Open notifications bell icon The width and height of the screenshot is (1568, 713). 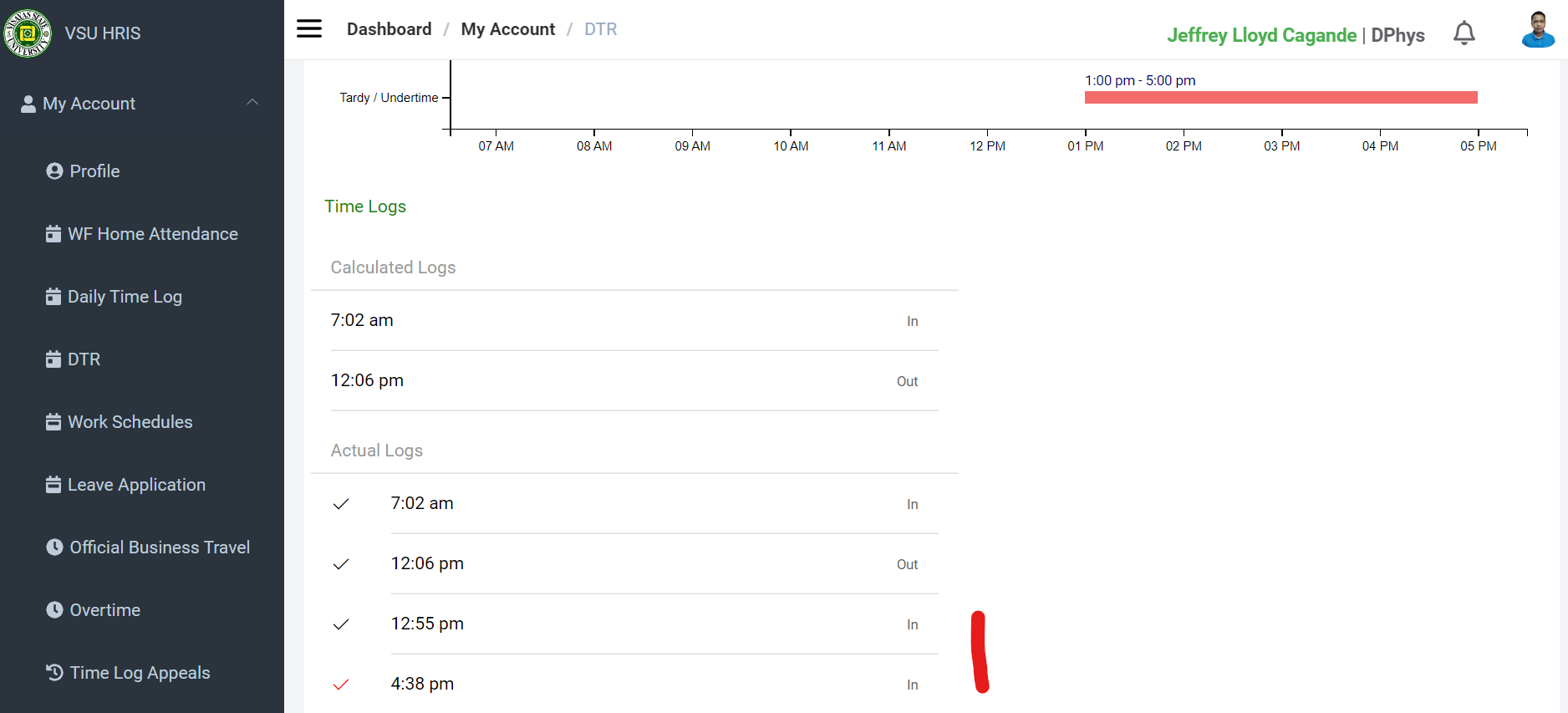click(1464, 33)
